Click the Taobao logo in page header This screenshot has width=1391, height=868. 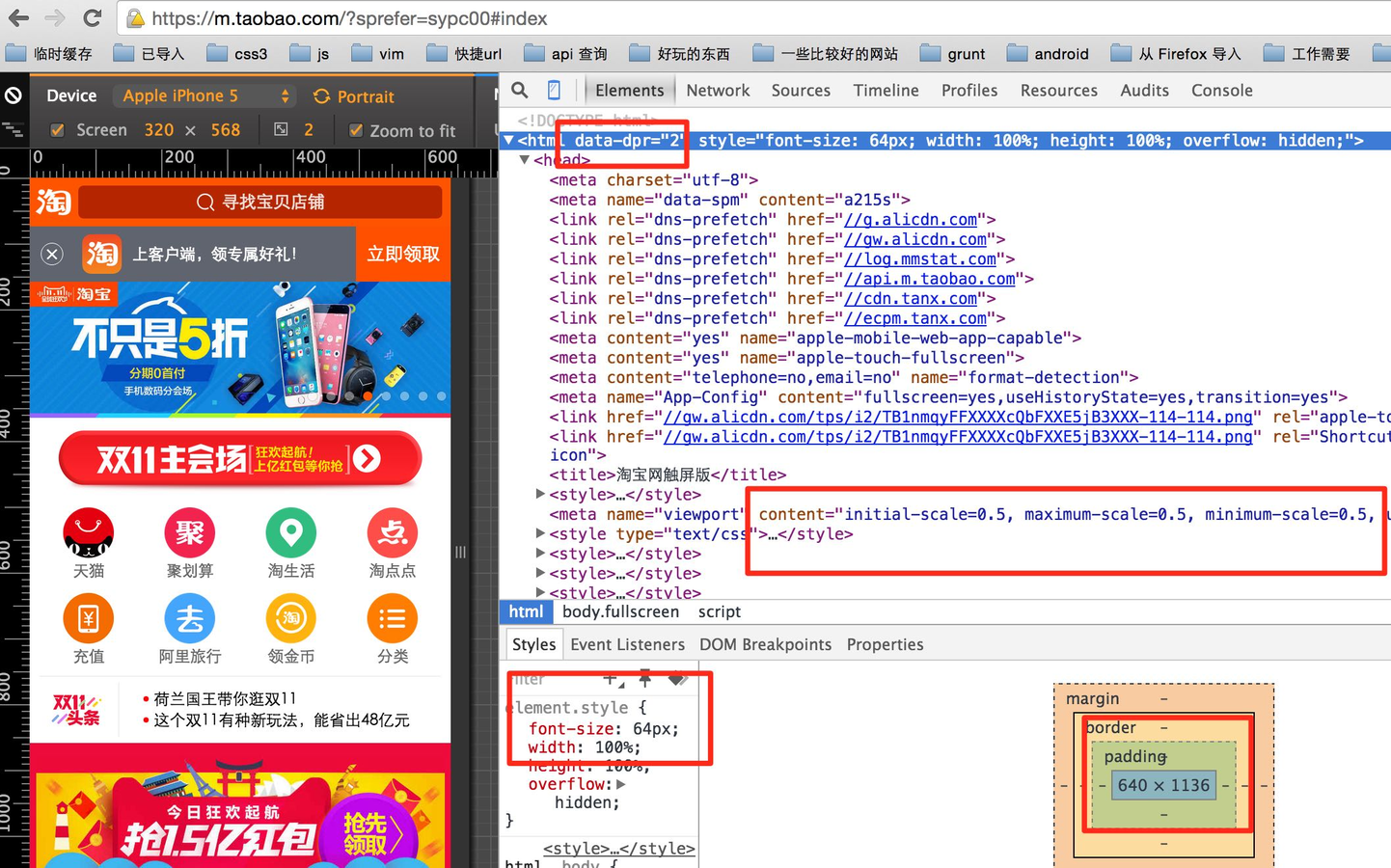(x=53, y=202)
